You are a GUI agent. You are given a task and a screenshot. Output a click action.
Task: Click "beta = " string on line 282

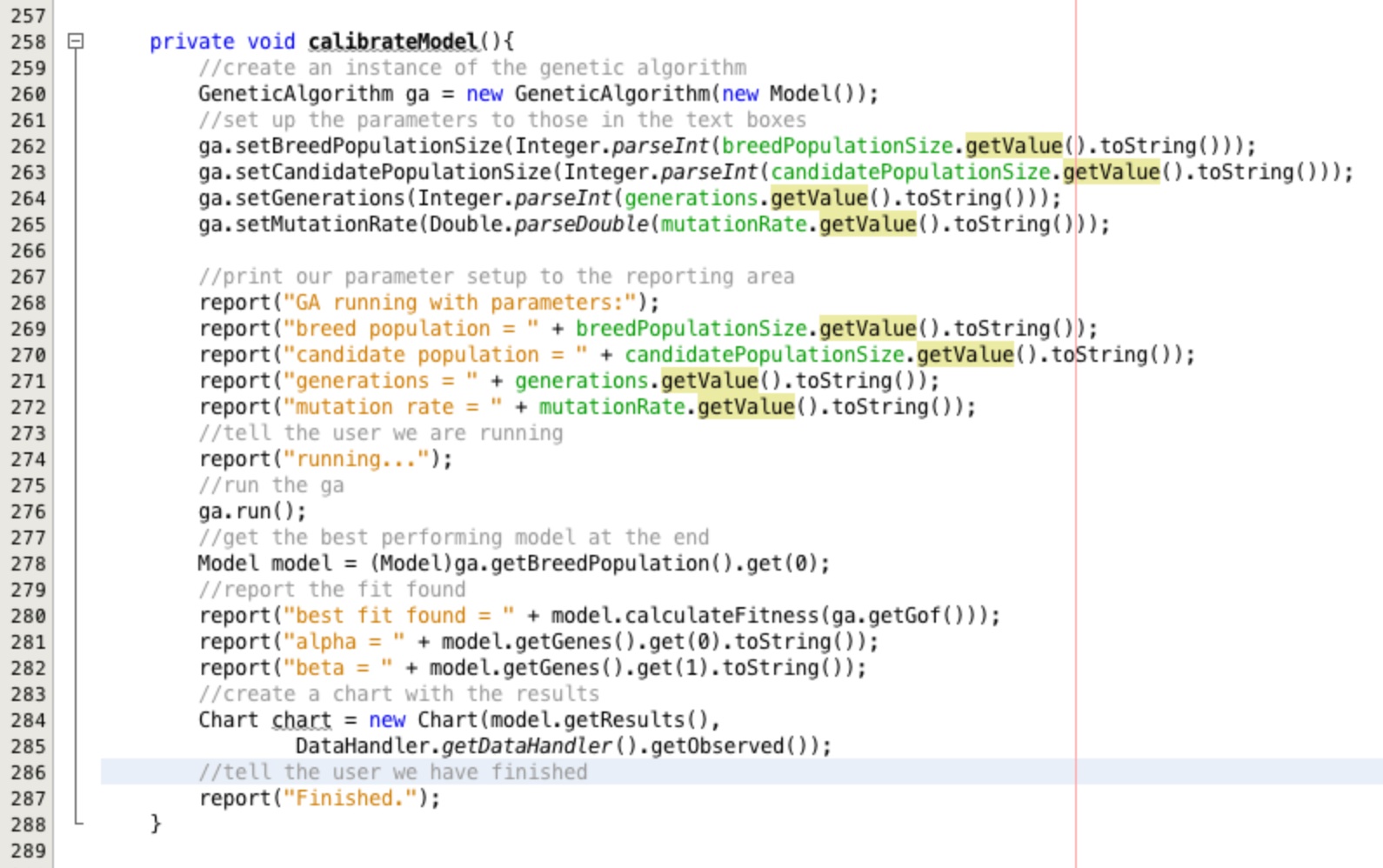click(338, 668)
